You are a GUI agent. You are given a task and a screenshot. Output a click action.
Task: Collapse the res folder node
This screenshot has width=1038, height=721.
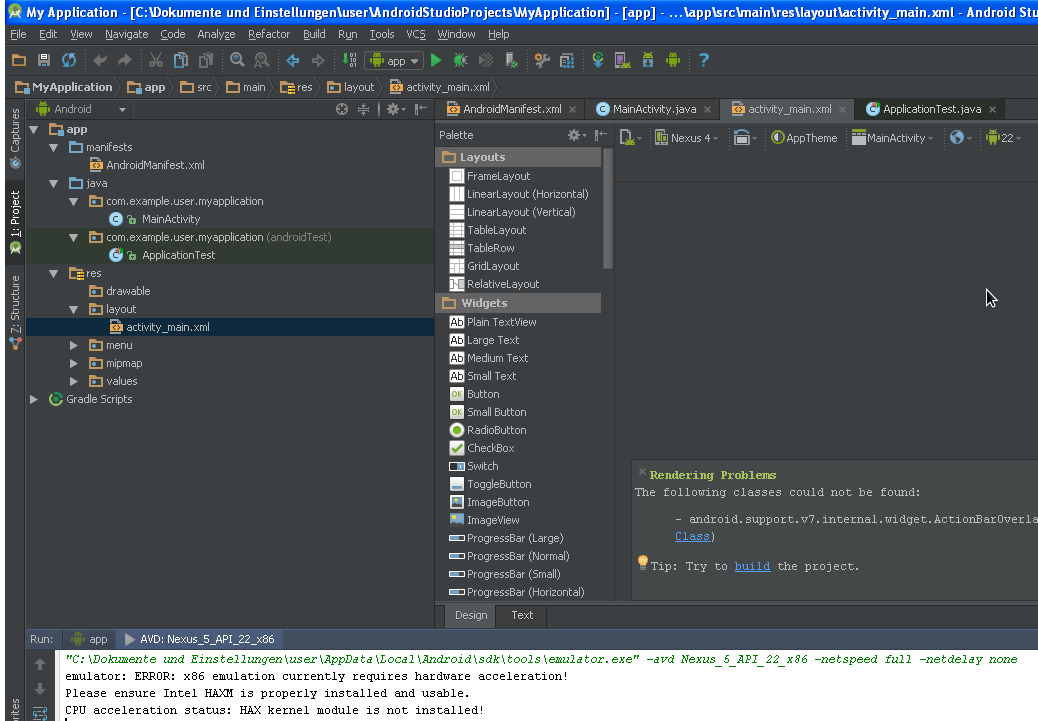54,273
